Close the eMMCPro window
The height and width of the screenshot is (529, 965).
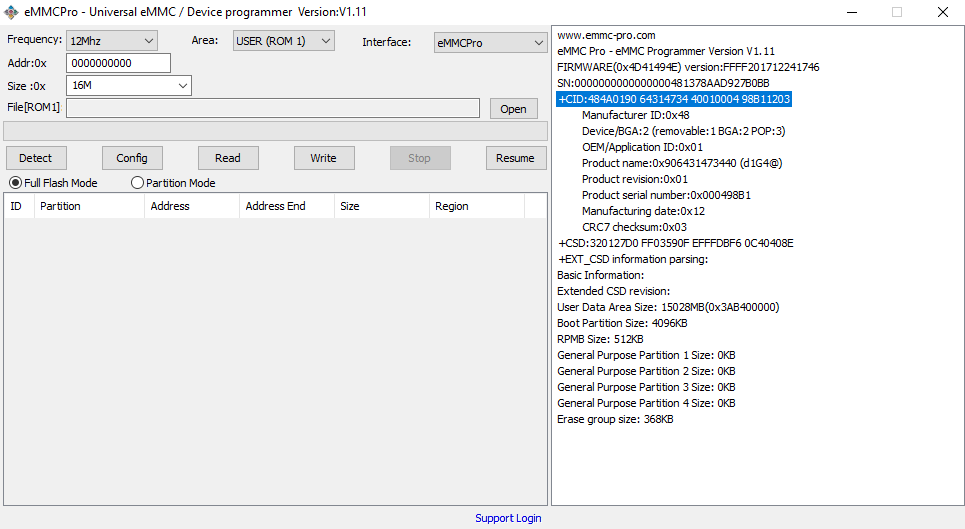[942, 12]
